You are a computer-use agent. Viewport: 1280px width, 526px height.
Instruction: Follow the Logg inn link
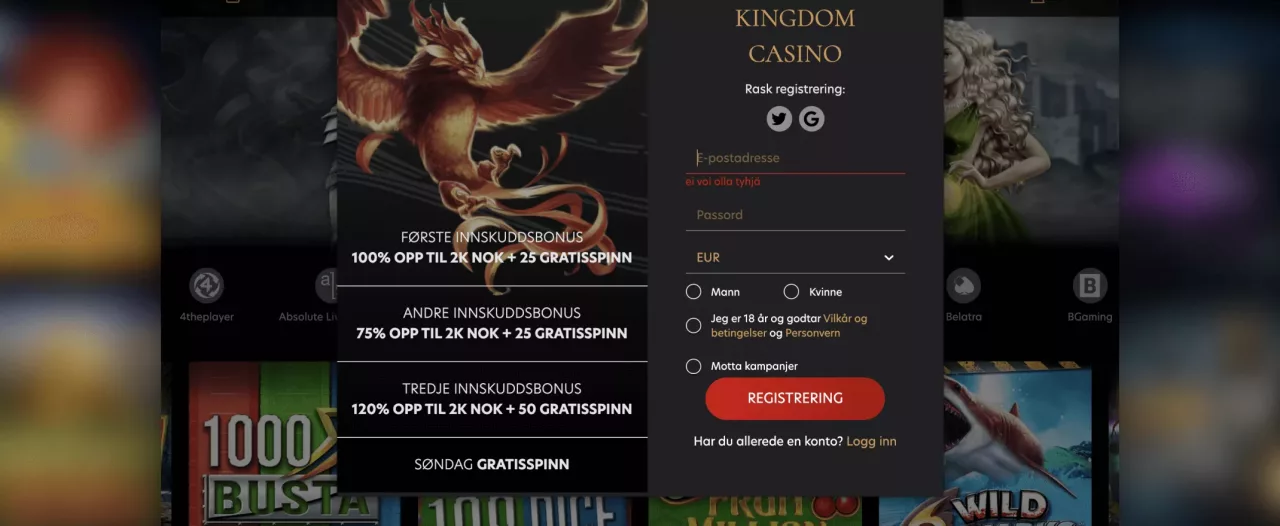point(871,441)
